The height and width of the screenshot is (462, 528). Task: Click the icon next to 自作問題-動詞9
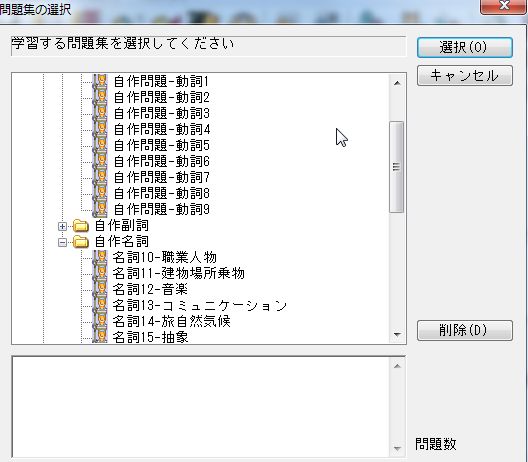coord(100,209)
